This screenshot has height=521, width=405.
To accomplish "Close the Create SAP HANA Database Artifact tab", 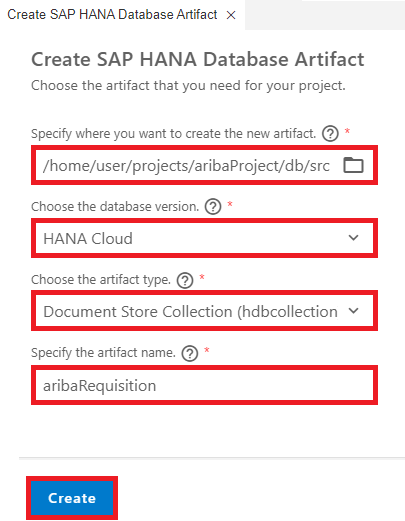I will pos(231,15).
